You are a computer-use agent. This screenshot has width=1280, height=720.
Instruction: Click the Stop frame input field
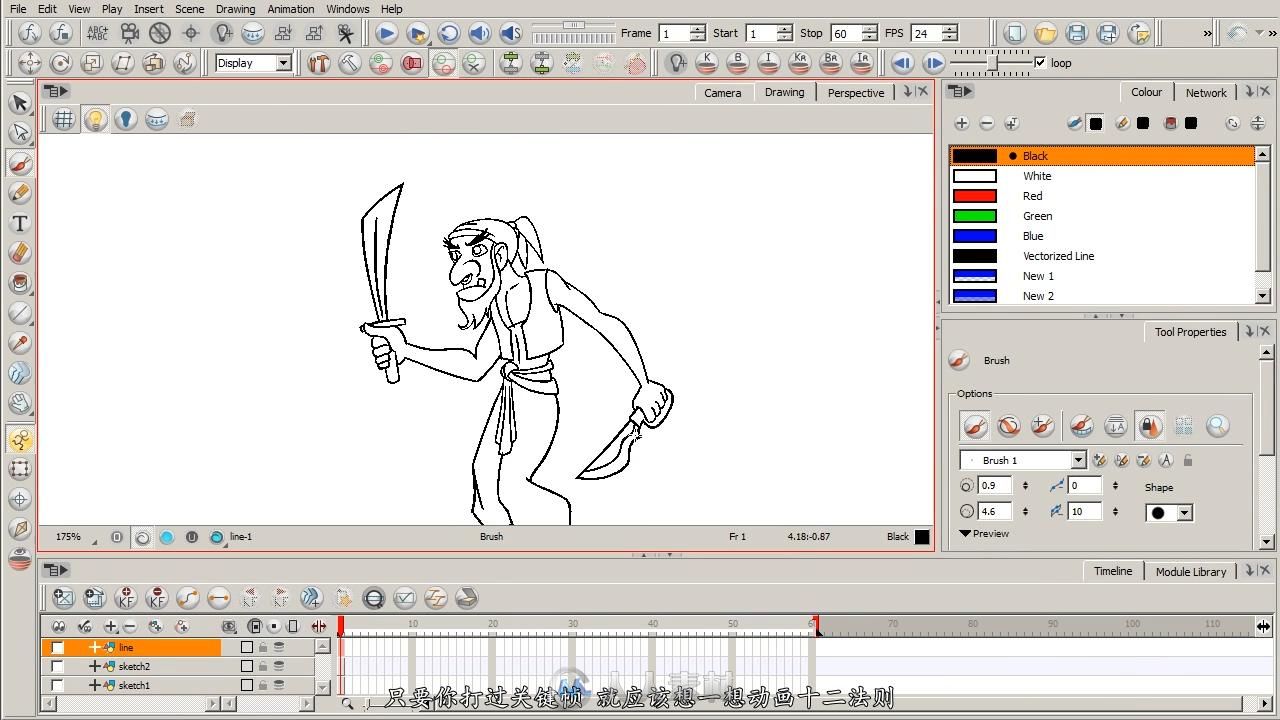[846, 33]
